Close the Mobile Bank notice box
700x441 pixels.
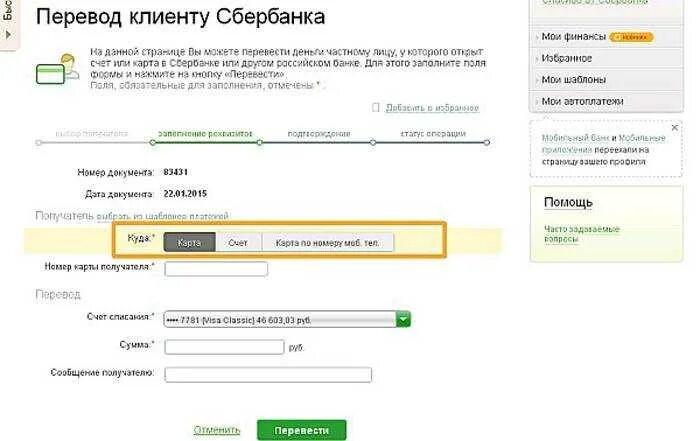click(x=675, y=128)
